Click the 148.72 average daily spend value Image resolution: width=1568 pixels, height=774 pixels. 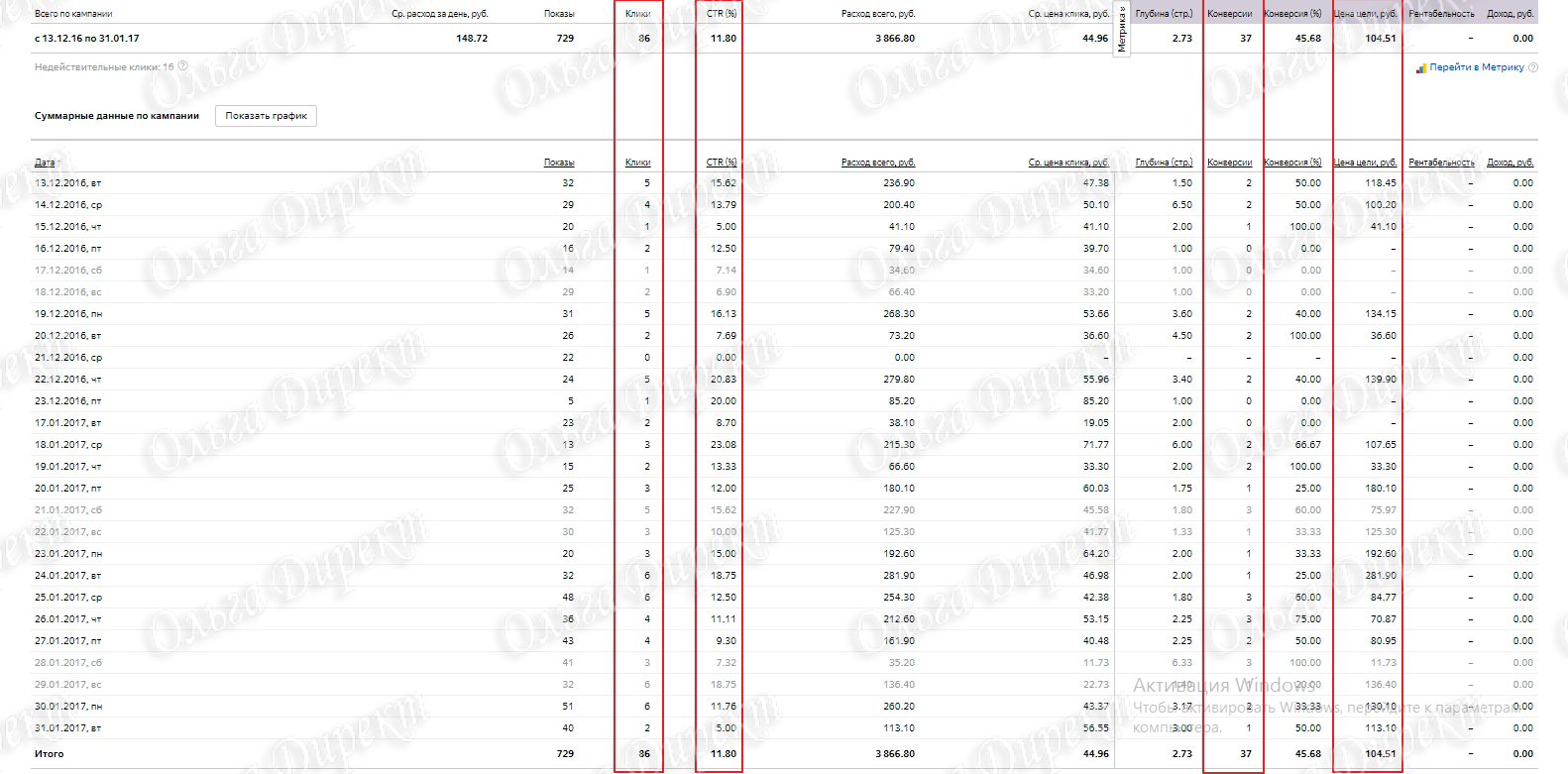pos(472,39)
